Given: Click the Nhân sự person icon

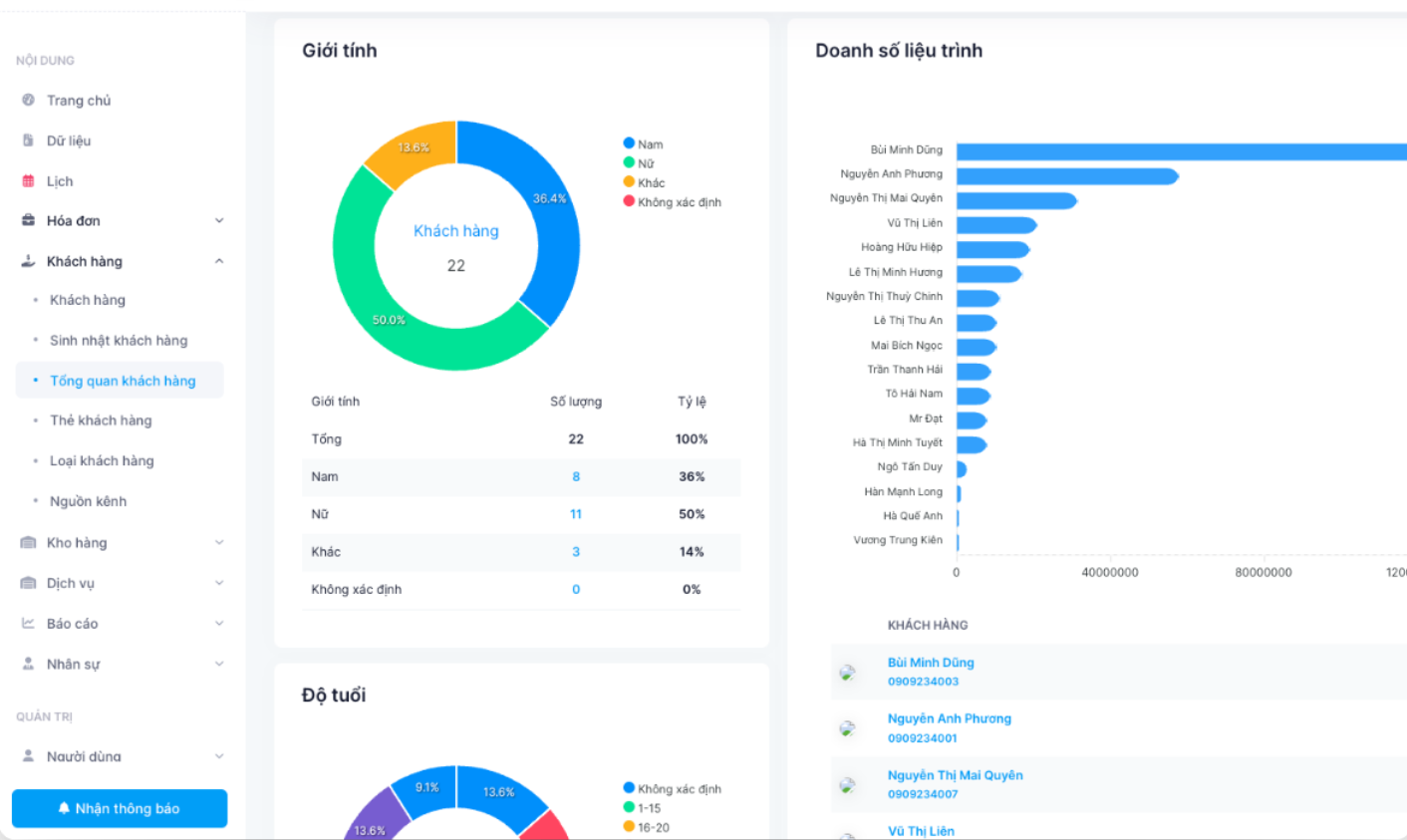Looking at the screenshot, I should [x=28, y=664].
